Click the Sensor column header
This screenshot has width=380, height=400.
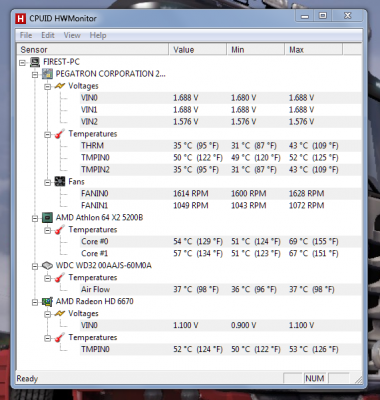(x=93, y=50)
